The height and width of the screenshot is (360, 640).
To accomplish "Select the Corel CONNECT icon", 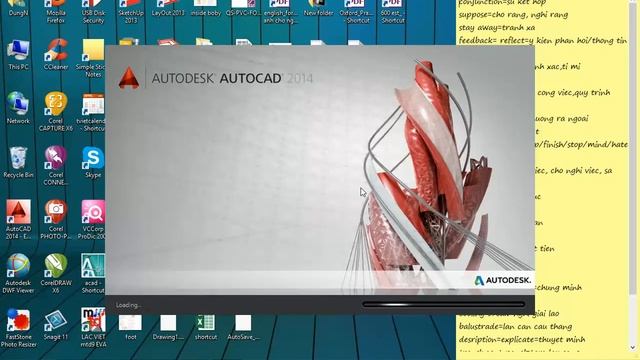I will click(x=56, y=166).
